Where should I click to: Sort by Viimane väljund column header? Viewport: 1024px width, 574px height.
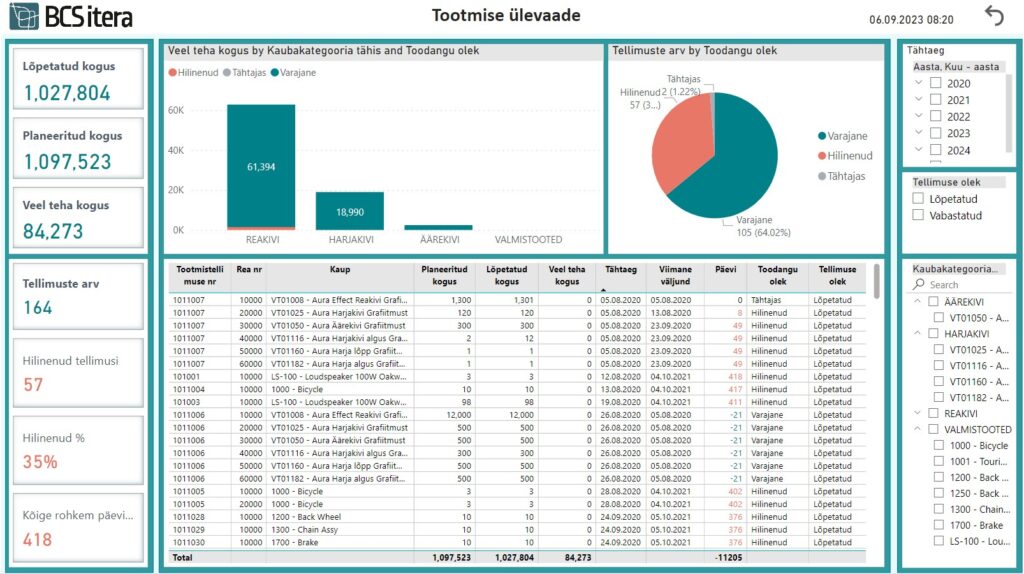675,276
